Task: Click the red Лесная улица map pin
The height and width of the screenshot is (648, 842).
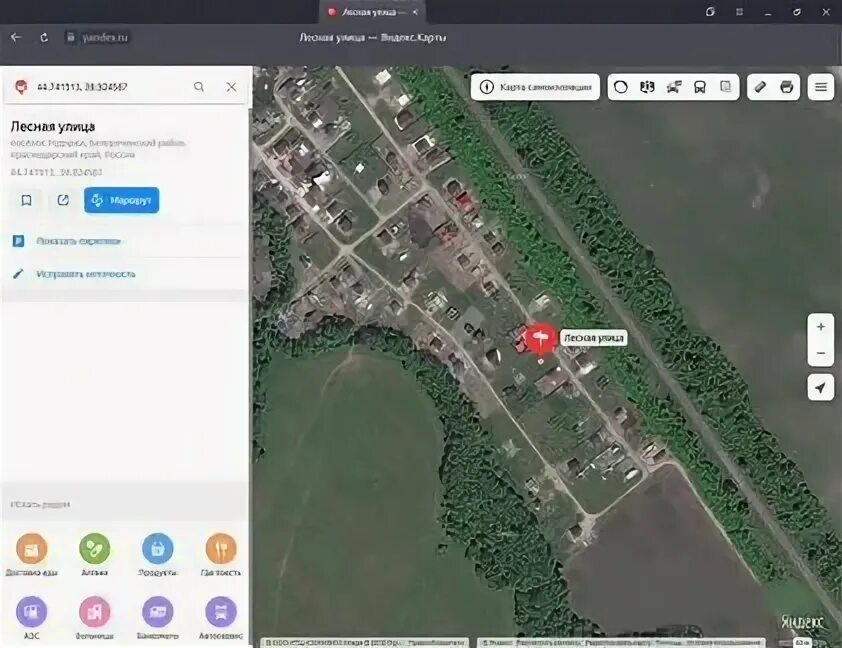Action: [540, 339]
